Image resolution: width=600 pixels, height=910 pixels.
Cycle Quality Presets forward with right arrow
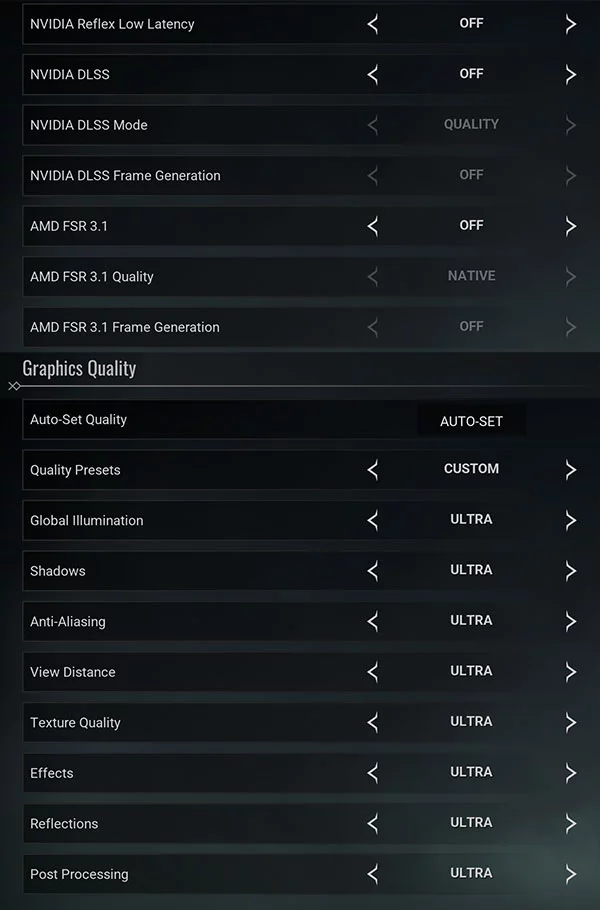click(x=571, y=469)
